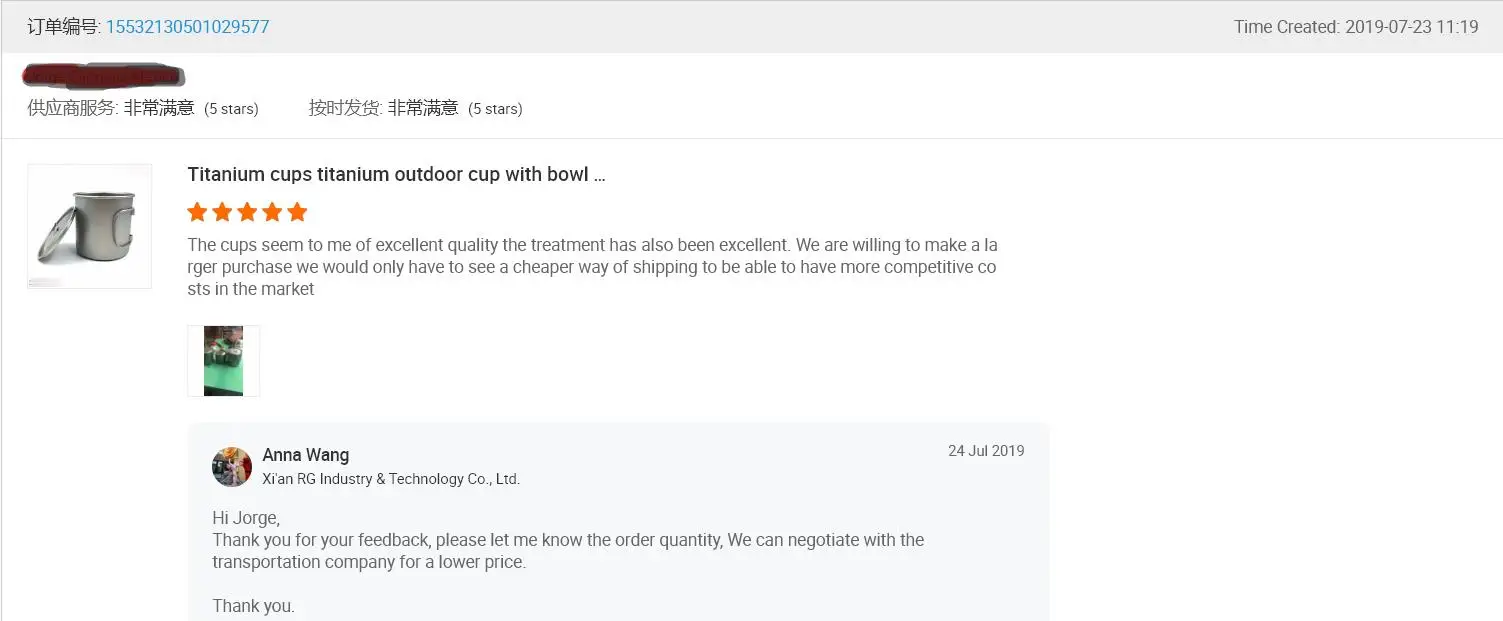The width and height of the screenshot is (1503, 621).
Task: Click the buyer's review text paragraph
Action: [592, 267]
